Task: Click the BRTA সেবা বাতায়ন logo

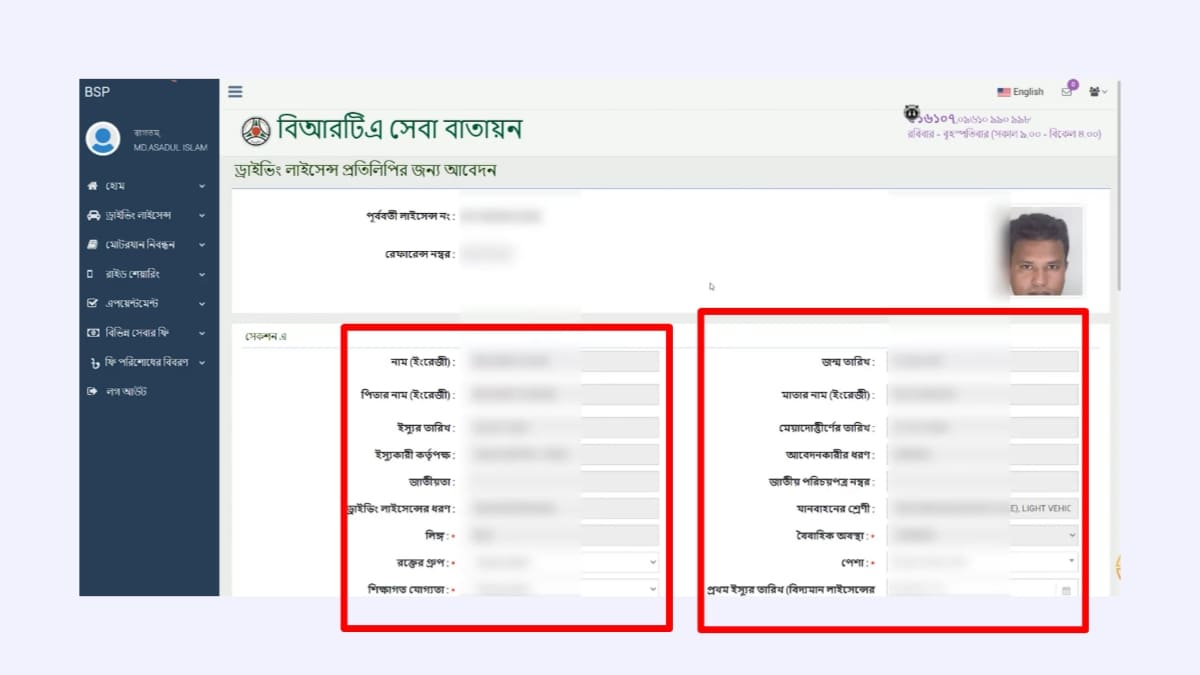Action: click(258, 130)
